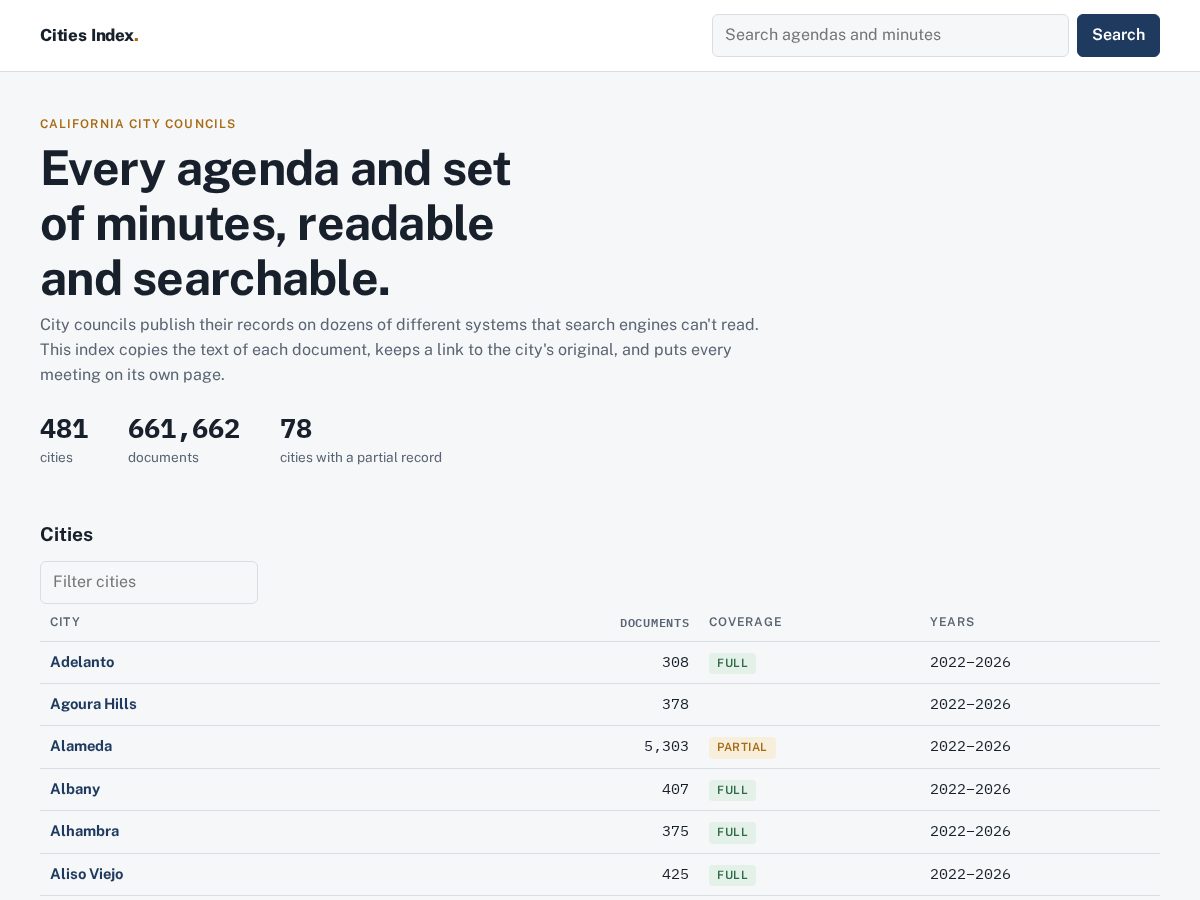Select the City column header
This screenshot has width=1200, height=900.
tap(65, 622)
